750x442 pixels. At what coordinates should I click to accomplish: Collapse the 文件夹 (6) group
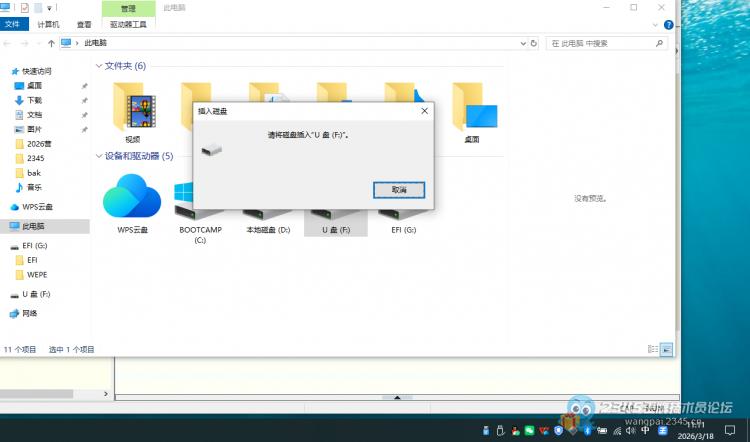[x=99, y=66]
